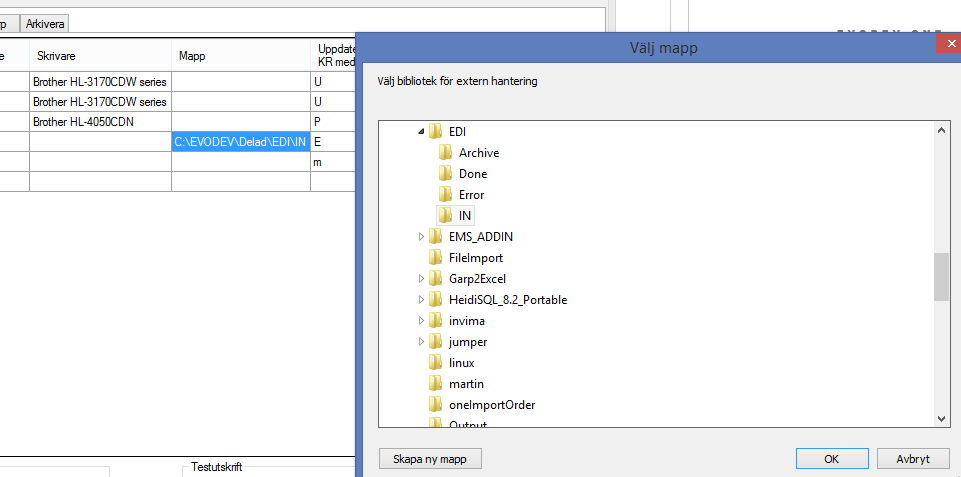Expand the HeidiSQL_8.2_Portable folder node

tap(421, 300)
